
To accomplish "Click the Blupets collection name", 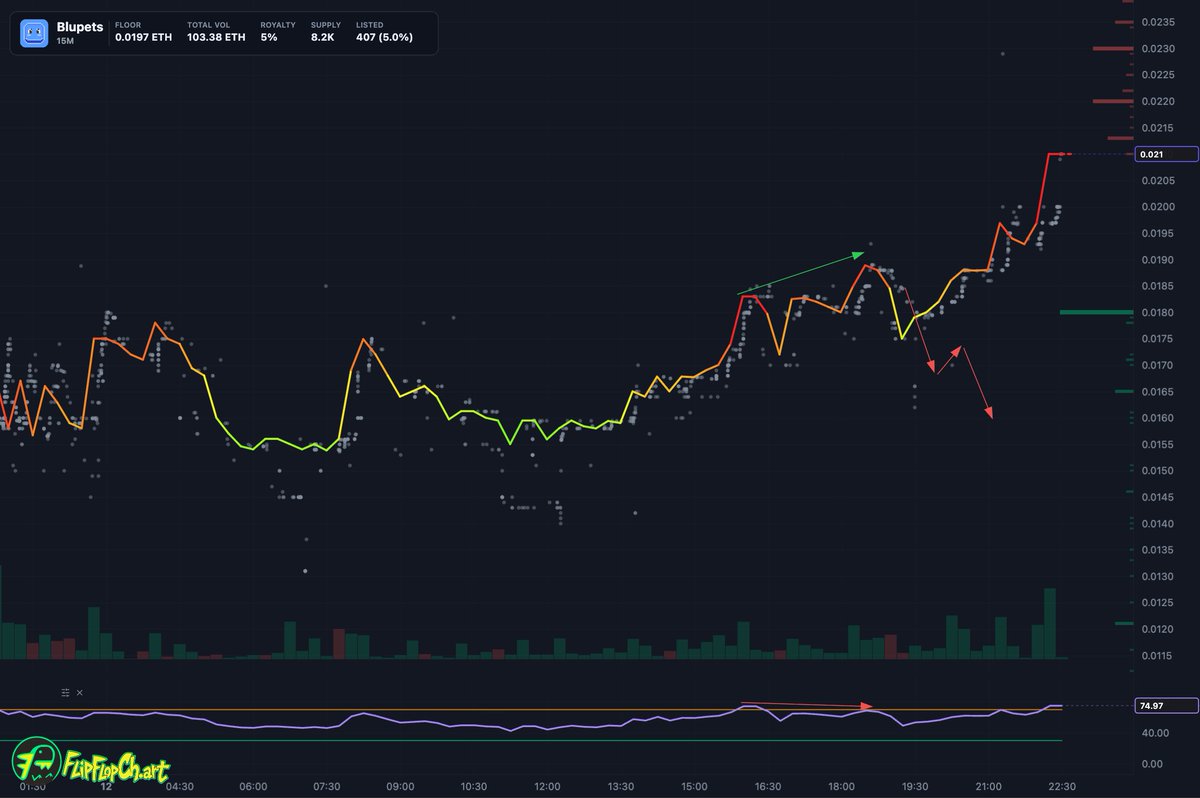I will [79, 27].
